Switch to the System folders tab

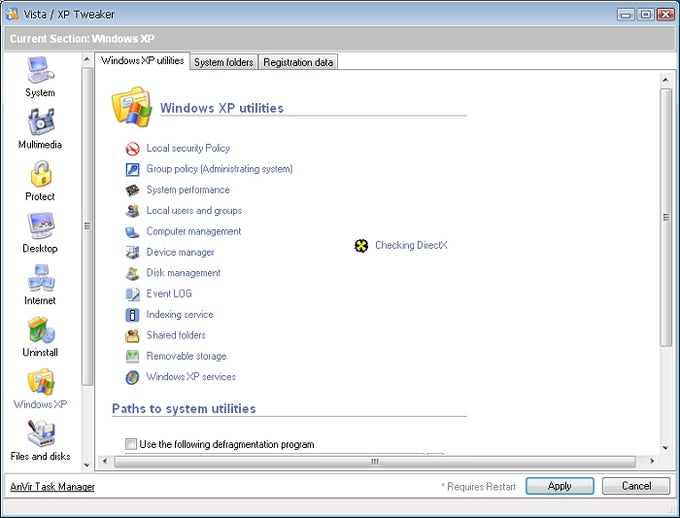pyautogui.click(x=224, y=62)
